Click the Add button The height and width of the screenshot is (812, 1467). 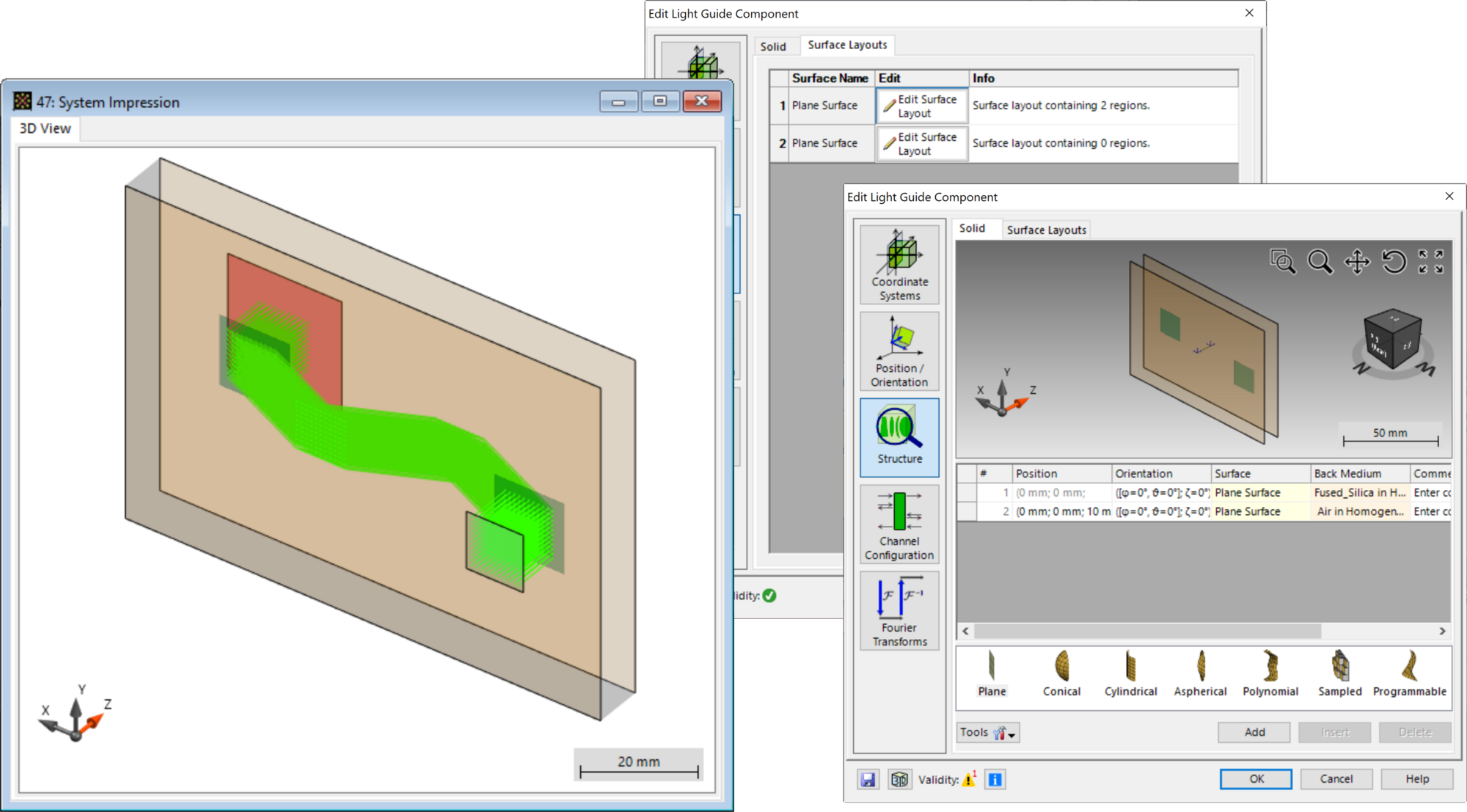pyautogui.click(x=1254, y=732)
